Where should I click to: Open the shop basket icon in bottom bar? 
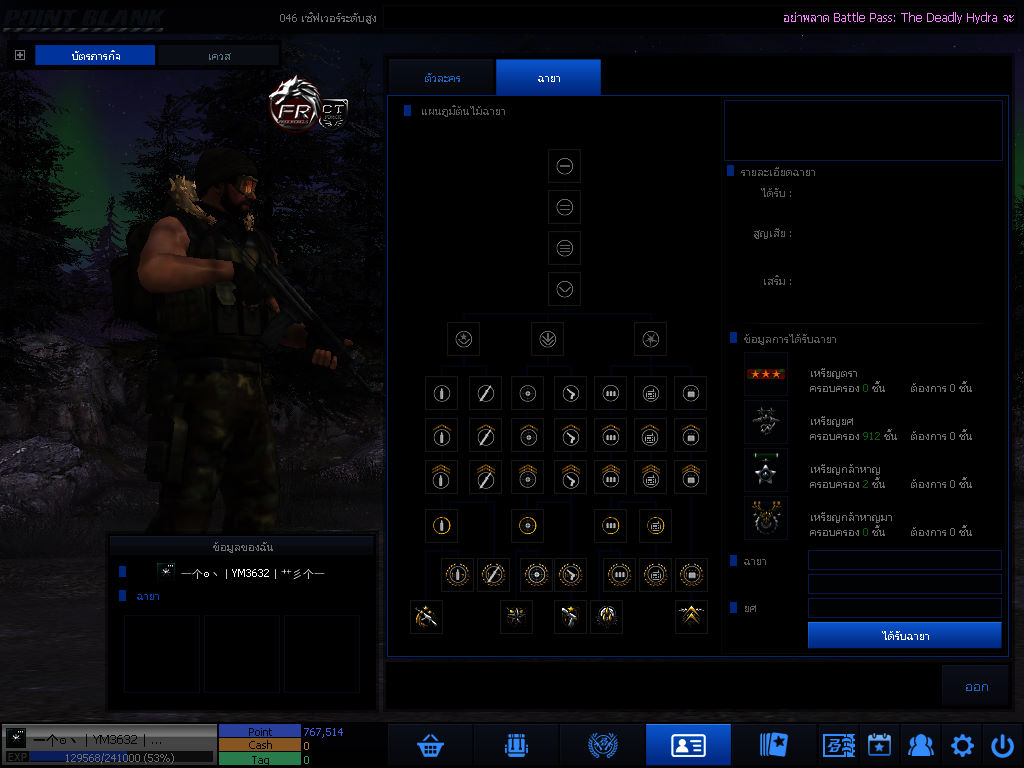point(430,744)
